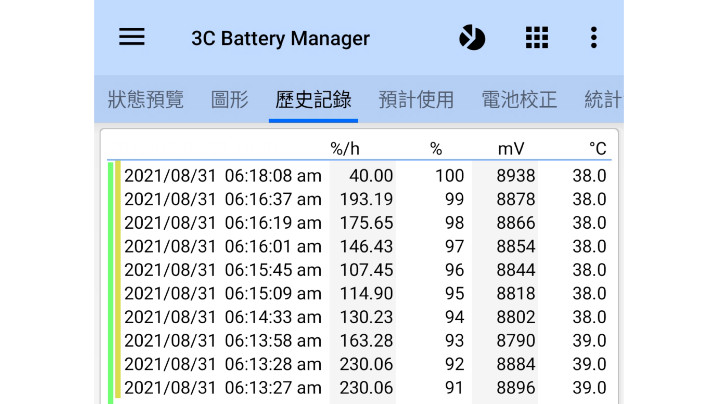Select the 歷史記錄 tab
The width and height of the screenshot is (718, 404).
tap(313, 99)
